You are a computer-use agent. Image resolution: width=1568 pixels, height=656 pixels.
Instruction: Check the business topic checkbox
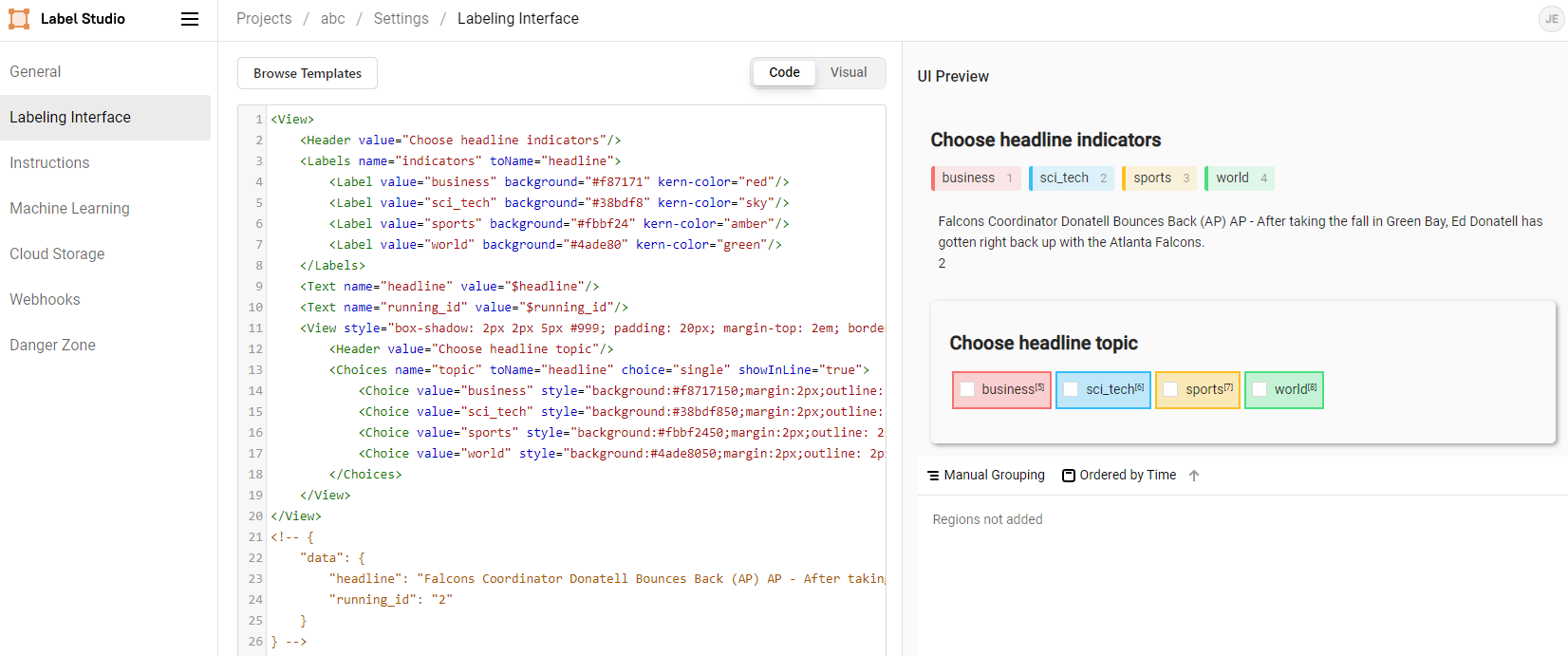coord(967,389)
